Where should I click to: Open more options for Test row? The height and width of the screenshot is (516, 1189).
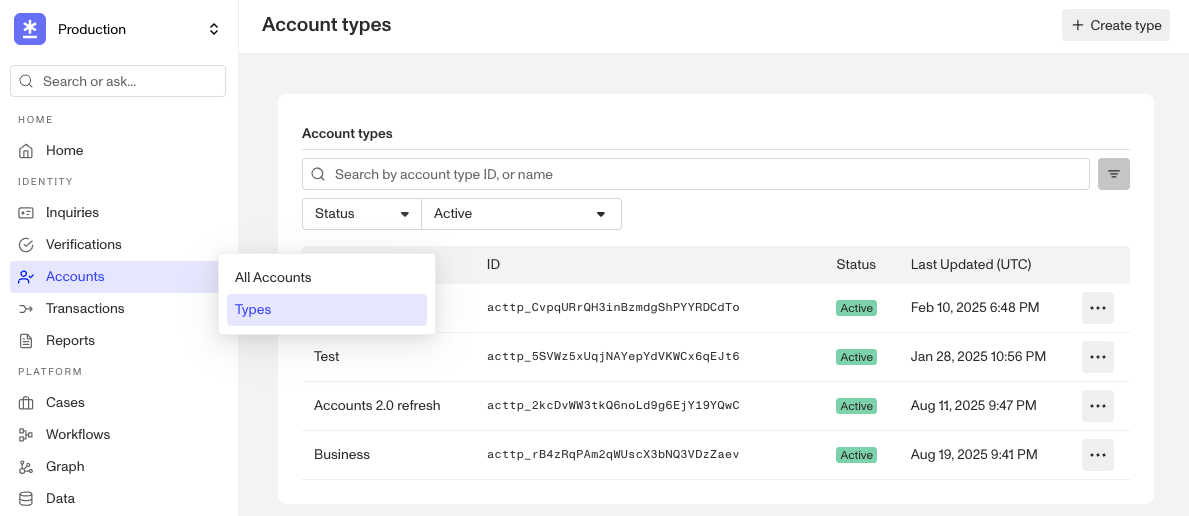click(x=1097, y=357)
